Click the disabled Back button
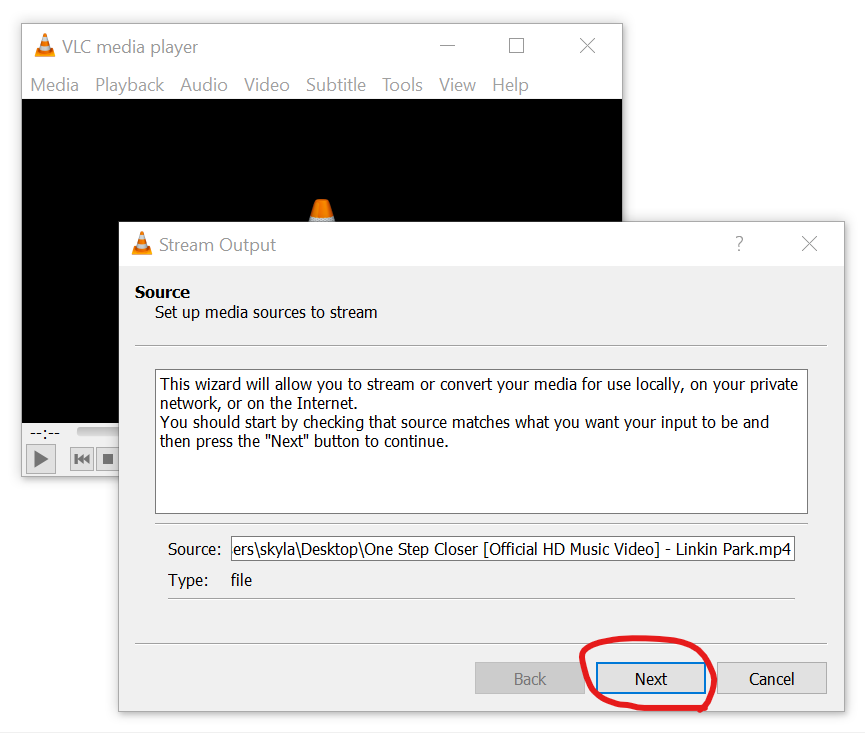Screen dimensions: 865x733 point(530,678)
